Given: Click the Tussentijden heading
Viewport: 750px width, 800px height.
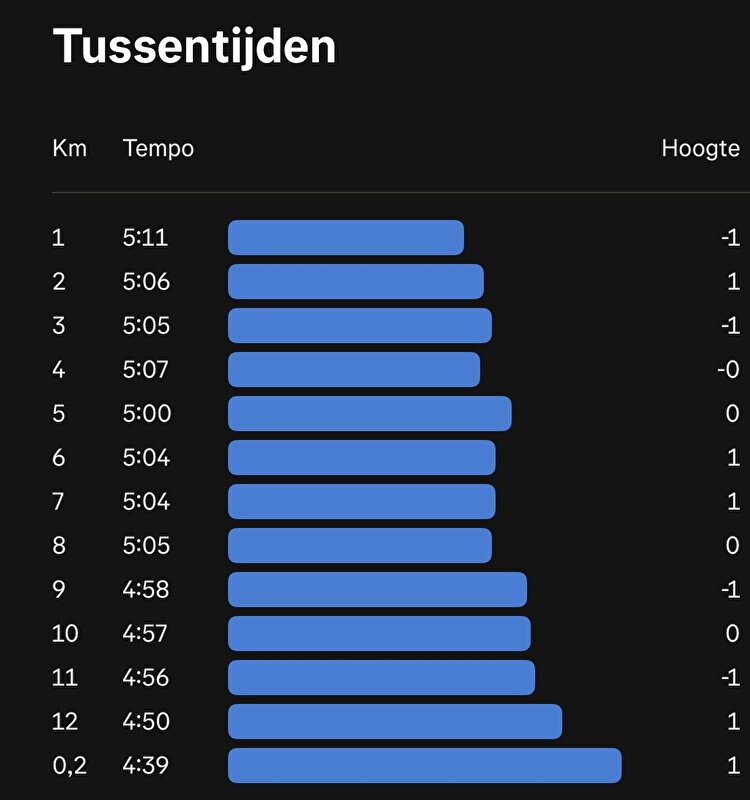Looking at the screenshot, I should tap(194, 46).
